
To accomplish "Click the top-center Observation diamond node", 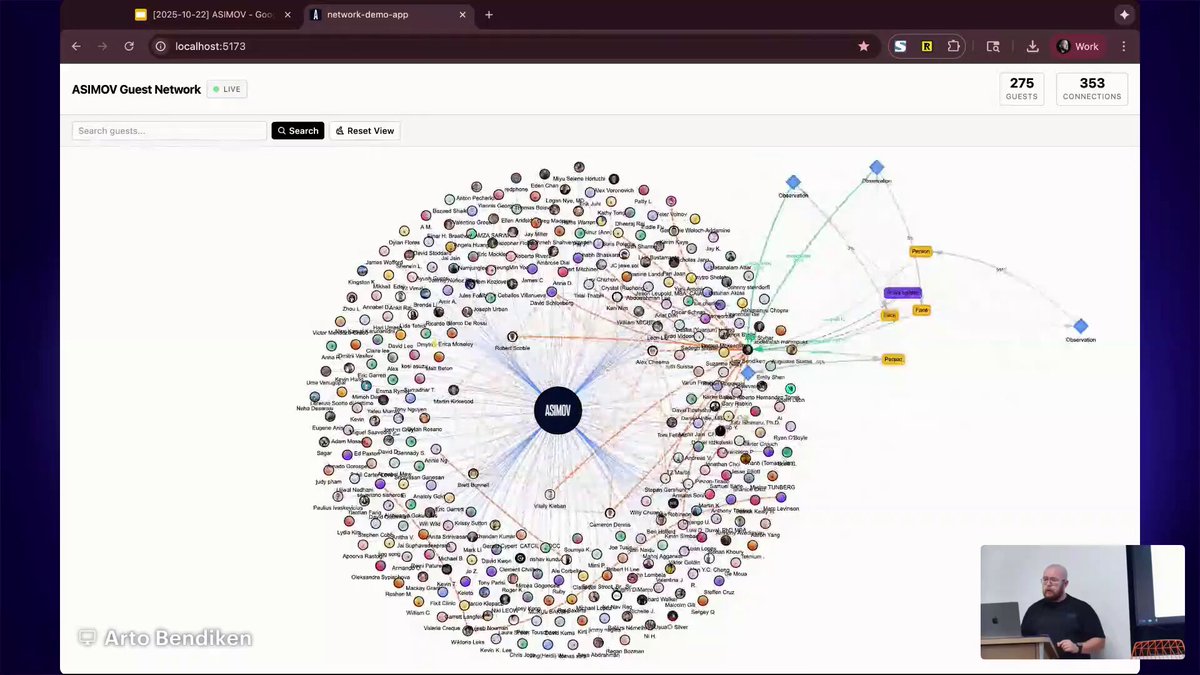I will coord(876,168).
